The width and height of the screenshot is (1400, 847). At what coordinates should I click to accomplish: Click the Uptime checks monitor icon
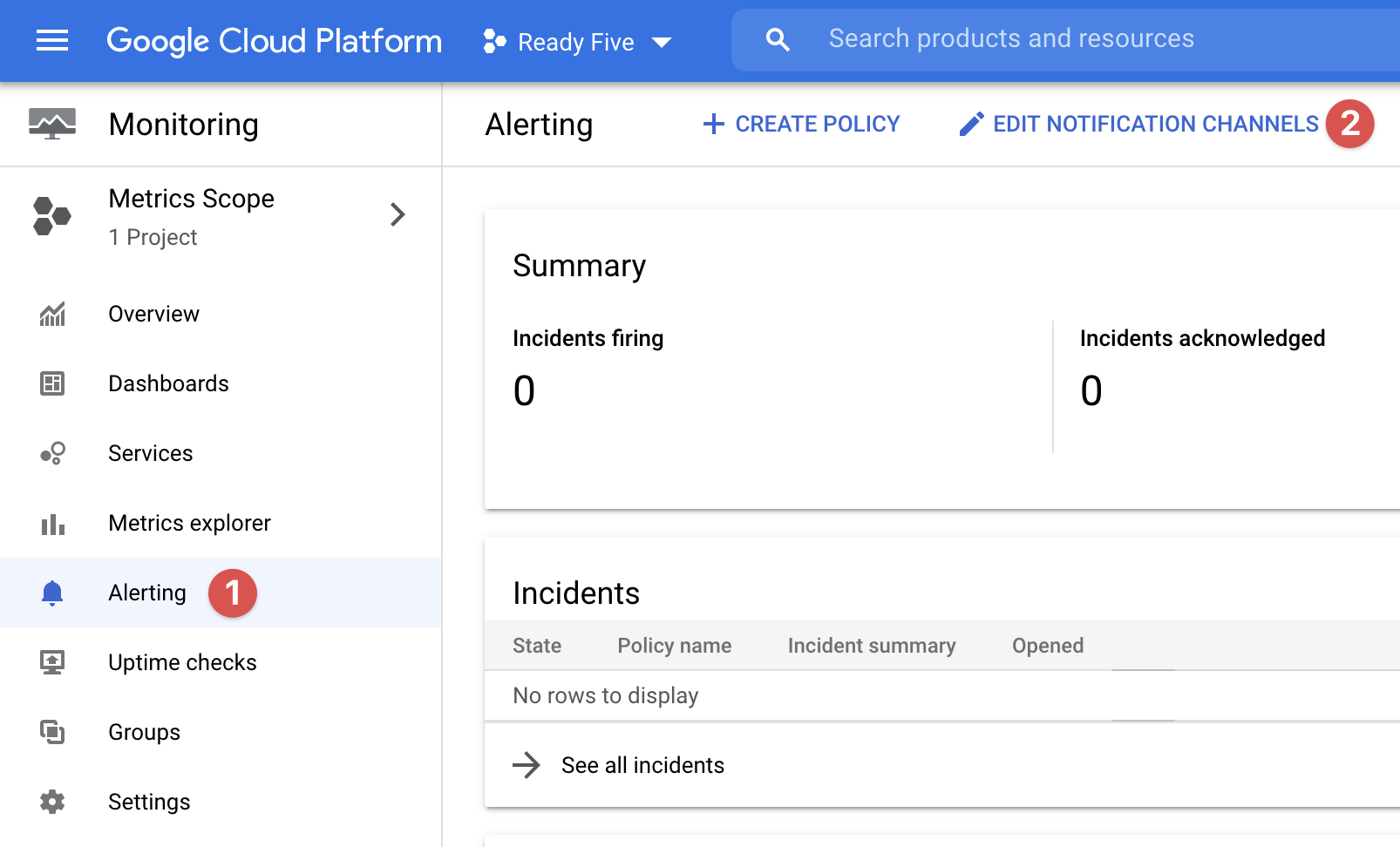click(x=52, y=662)
